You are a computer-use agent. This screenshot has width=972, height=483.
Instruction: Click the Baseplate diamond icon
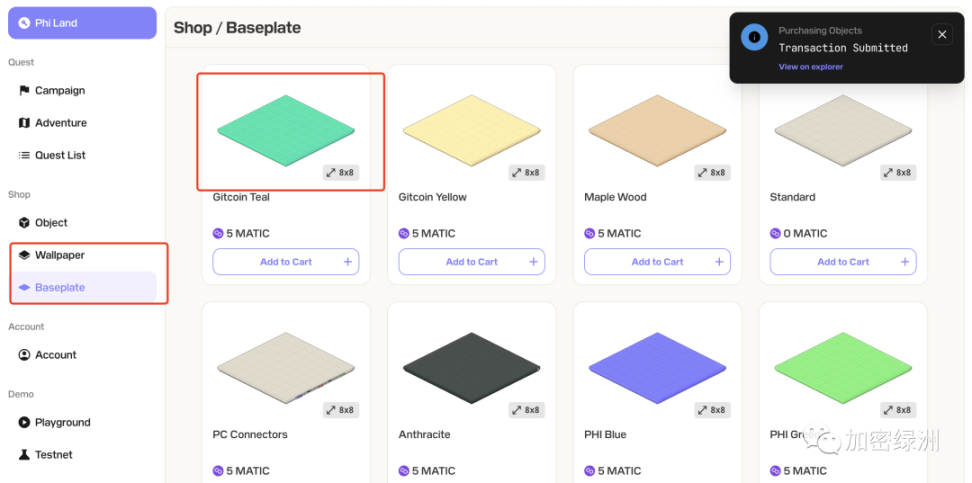tap(24, 287)
